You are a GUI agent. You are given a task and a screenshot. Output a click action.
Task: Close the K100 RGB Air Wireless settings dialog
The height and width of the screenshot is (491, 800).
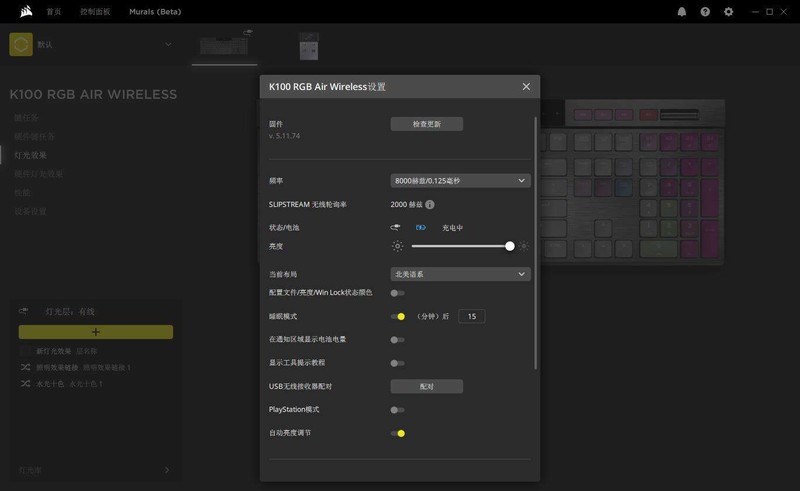pos(526,87)
